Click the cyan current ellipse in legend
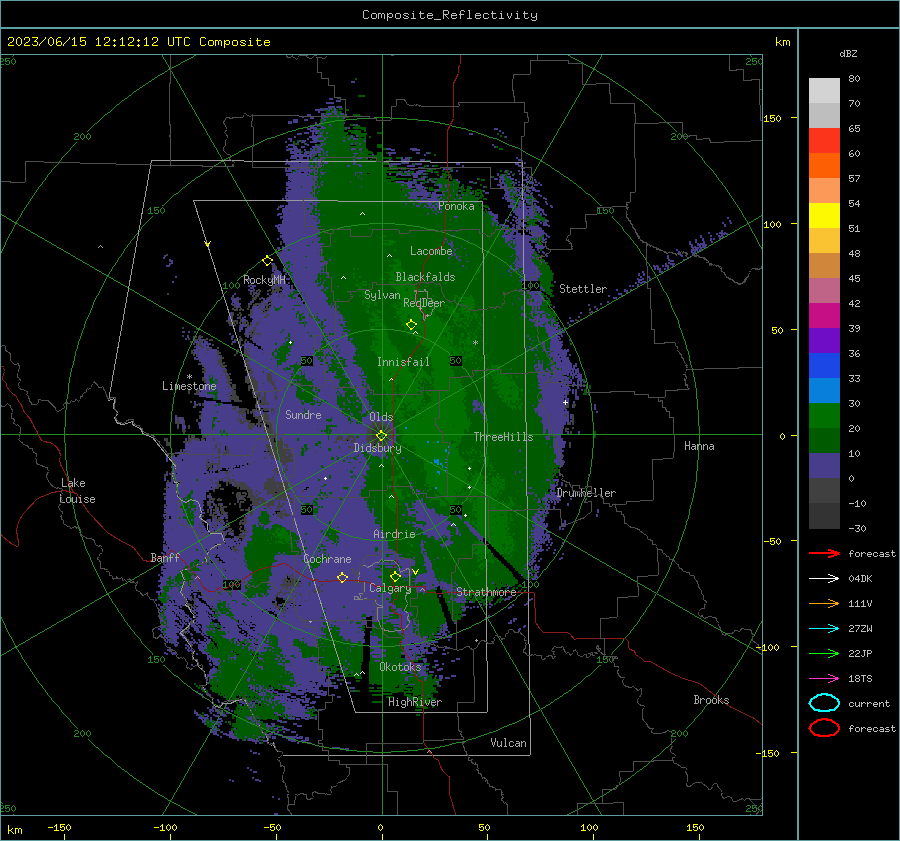The image size is (900, 841). [x=824, y=703]
